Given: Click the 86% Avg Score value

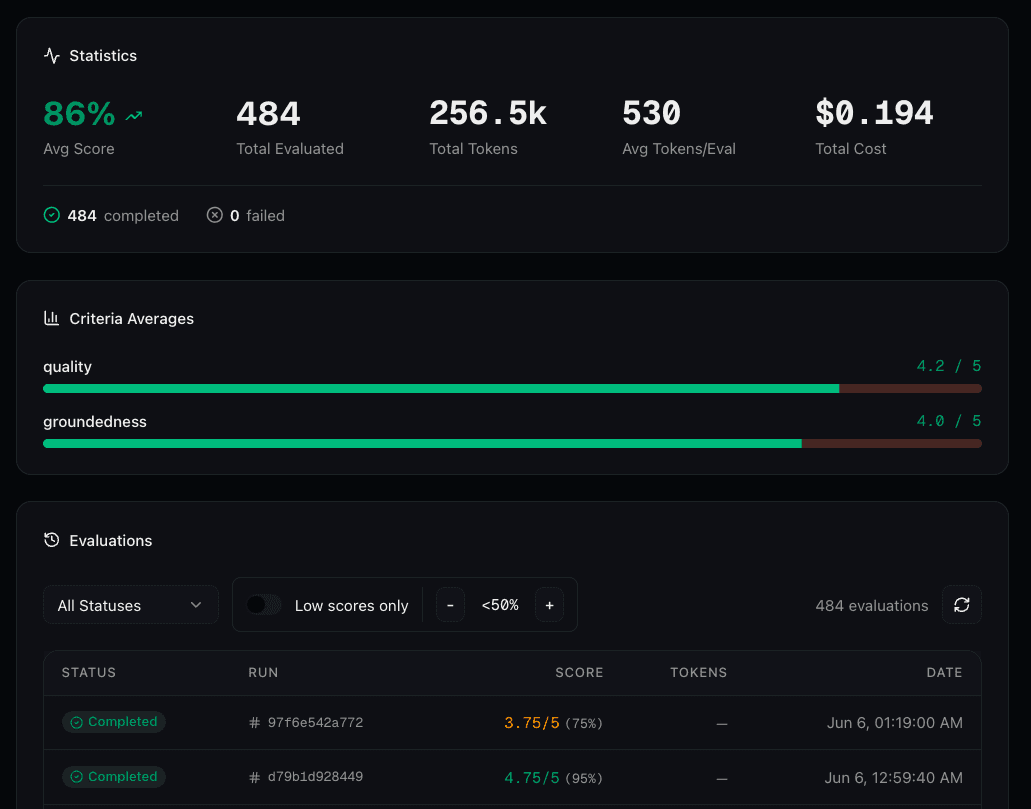Looking at the screenshot, I should click(79, 114).
